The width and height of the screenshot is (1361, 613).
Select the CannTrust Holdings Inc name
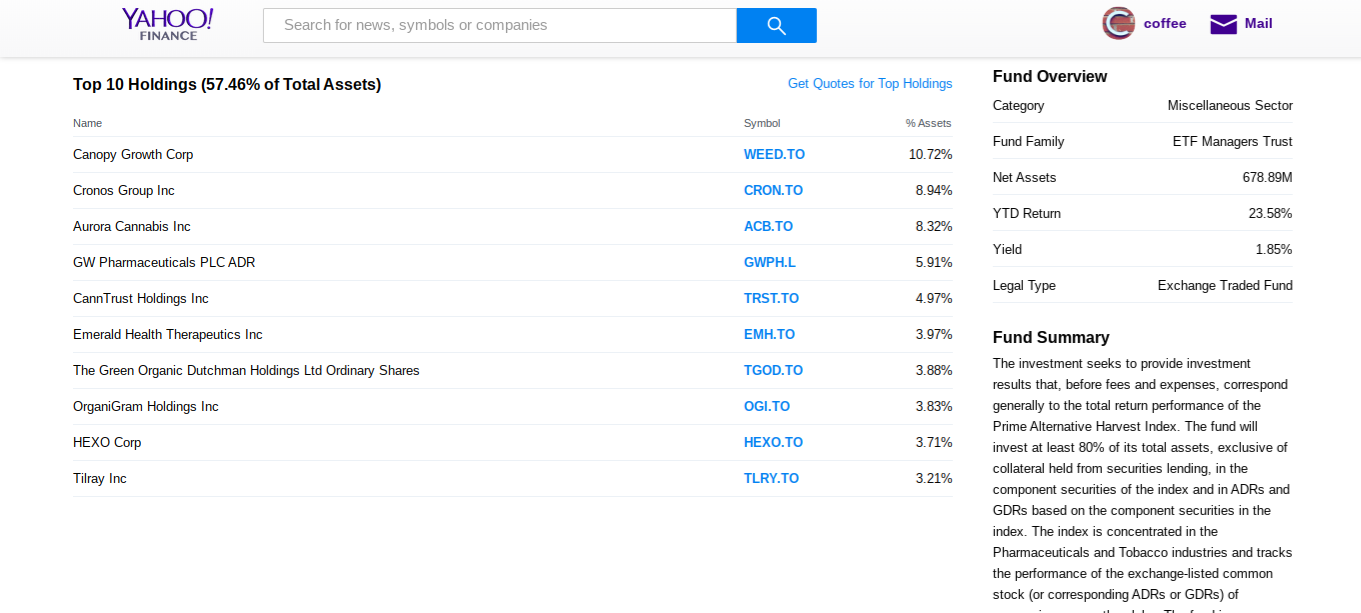pos(141,299)
